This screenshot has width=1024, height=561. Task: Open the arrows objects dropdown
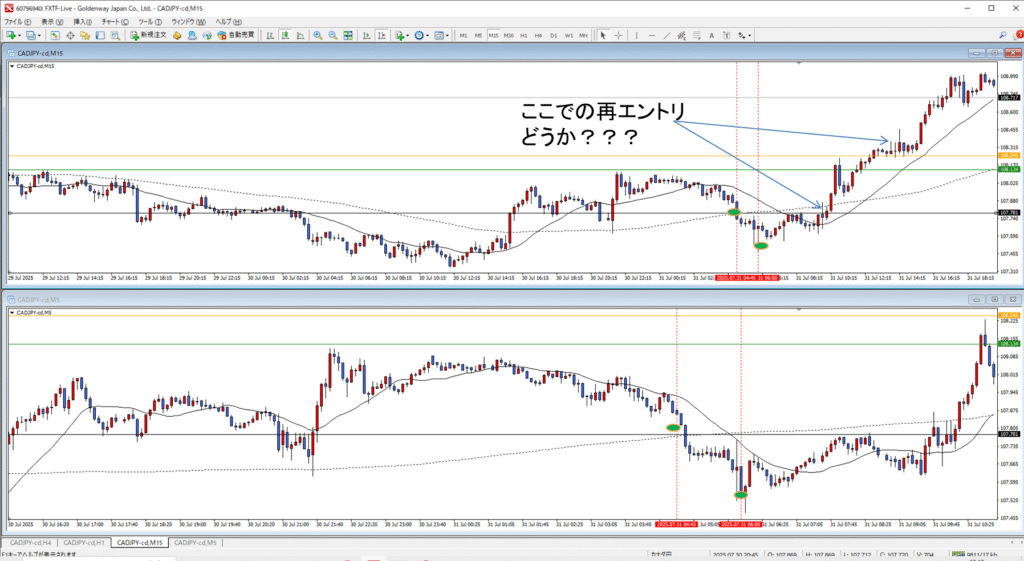pos(744,35)
